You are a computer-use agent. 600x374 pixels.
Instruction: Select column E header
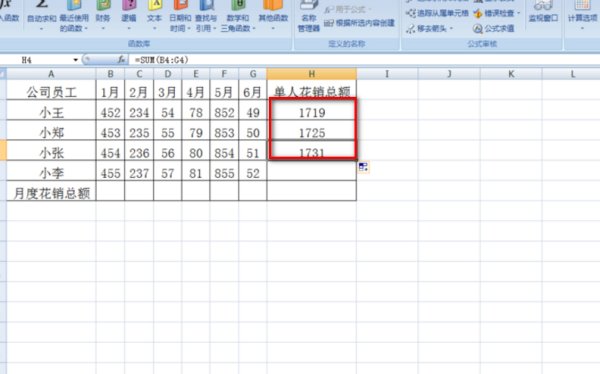pyautogui.click(x=196, y=74)
